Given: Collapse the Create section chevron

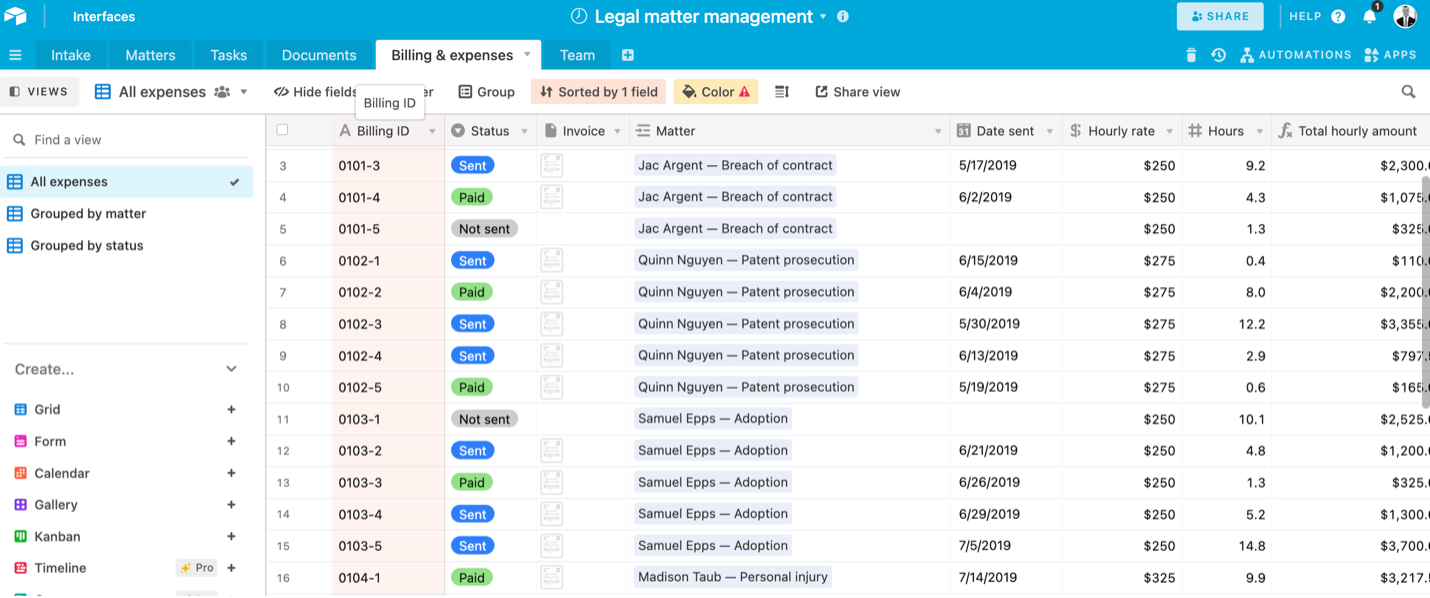Looking at the screenshot, I should (x=231, y=369).
